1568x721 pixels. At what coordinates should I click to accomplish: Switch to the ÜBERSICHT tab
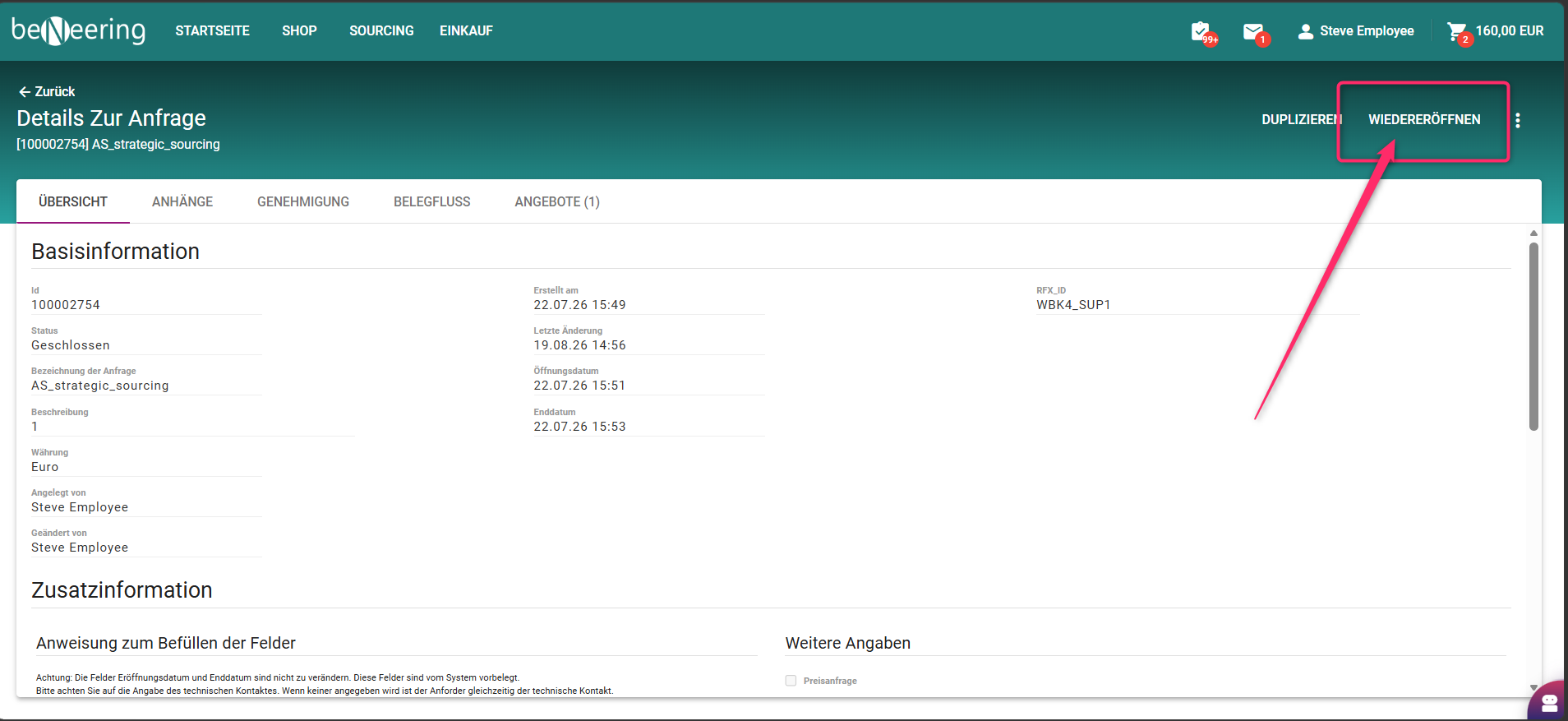click(73, 201)
